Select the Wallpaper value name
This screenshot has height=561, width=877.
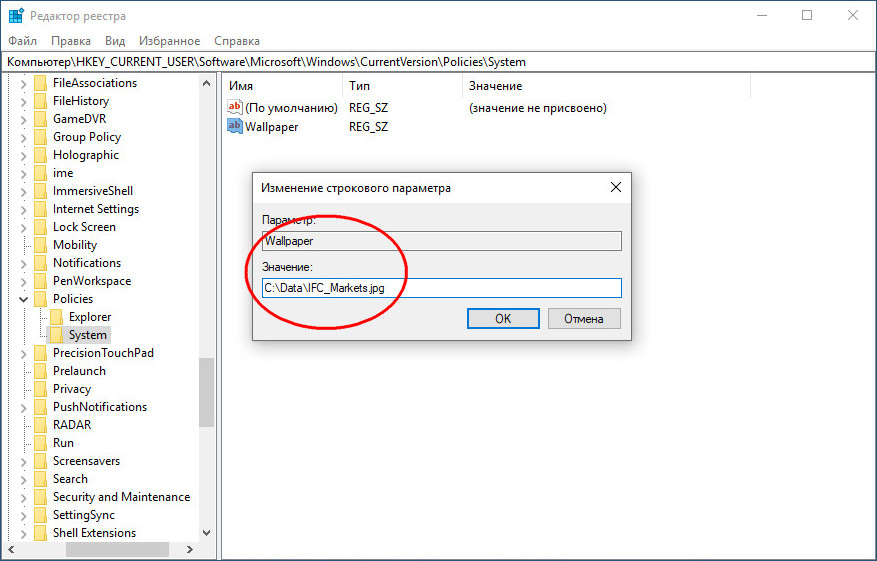(272, 127)
